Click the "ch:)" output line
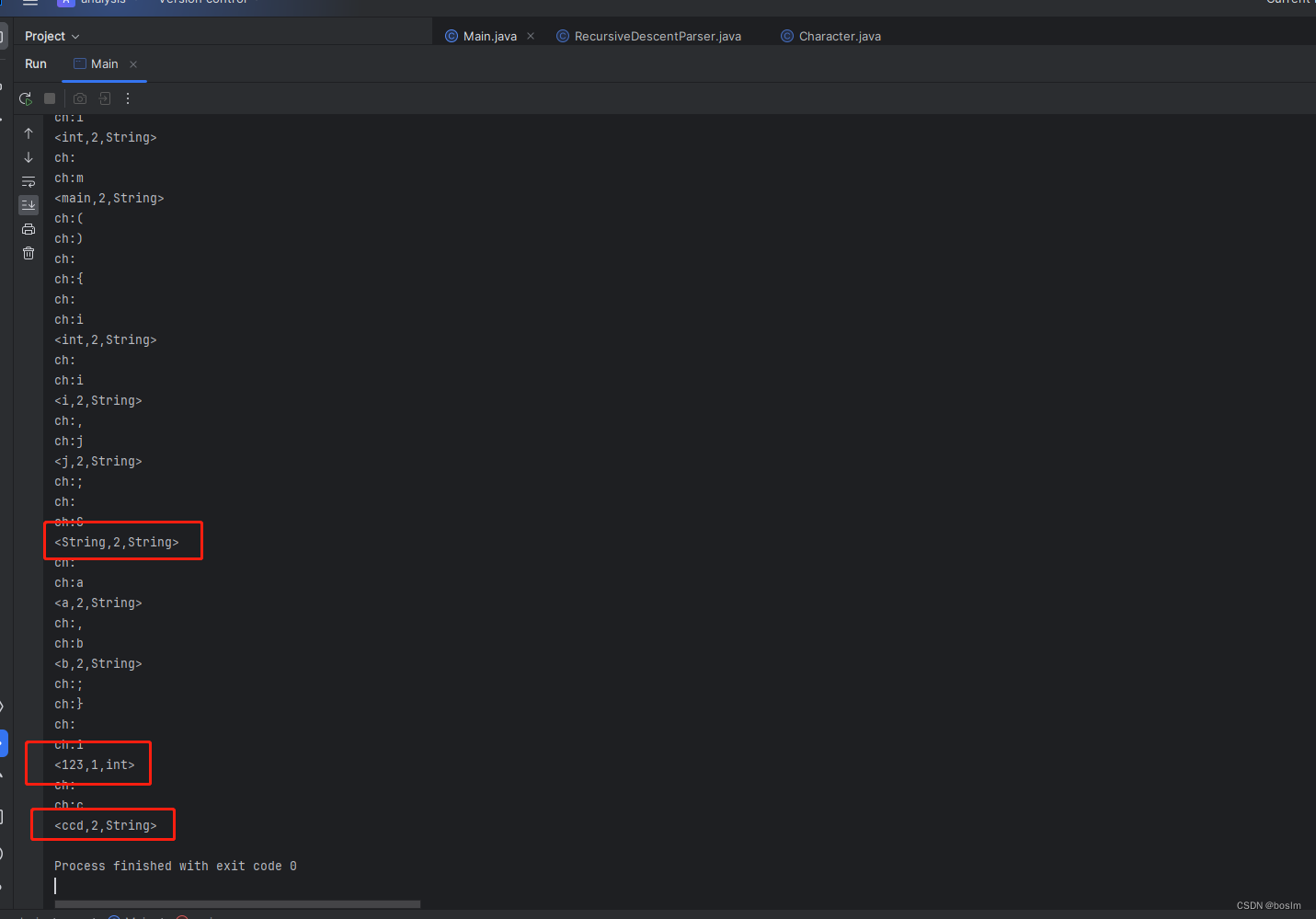 pyautogui.click(x=69, y=238)
